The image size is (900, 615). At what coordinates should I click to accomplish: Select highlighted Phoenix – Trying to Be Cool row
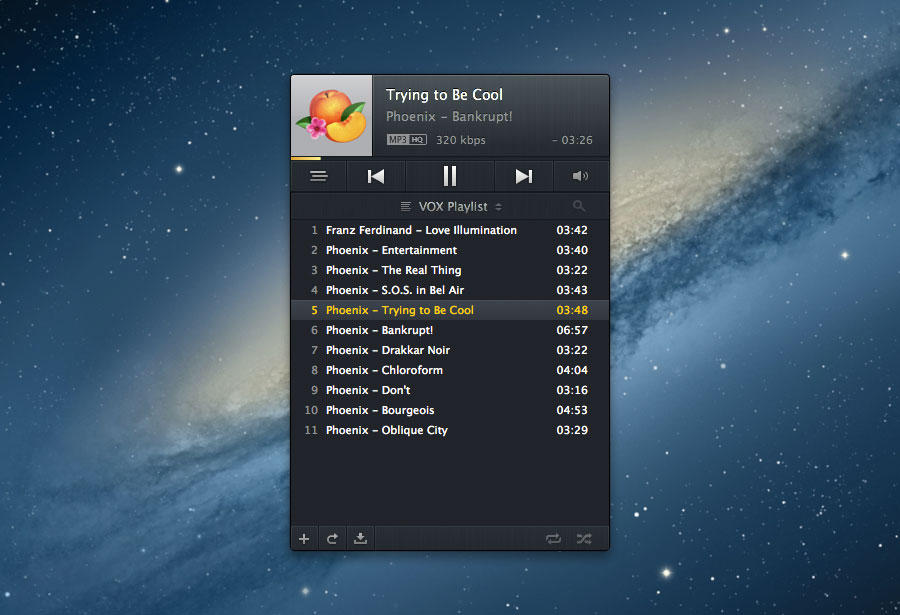(450, 310)
